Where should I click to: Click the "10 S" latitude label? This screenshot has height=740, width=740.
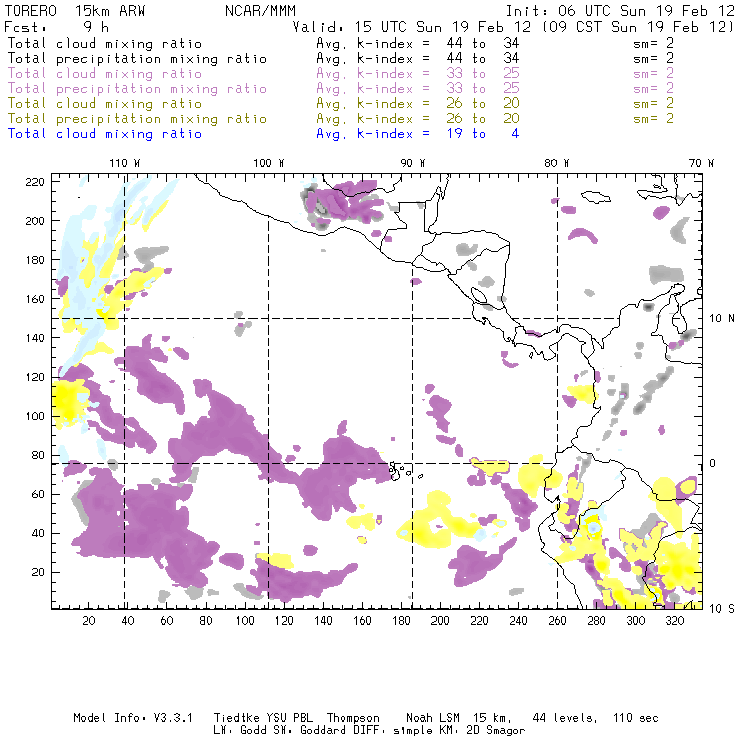[x=722, y=609]
